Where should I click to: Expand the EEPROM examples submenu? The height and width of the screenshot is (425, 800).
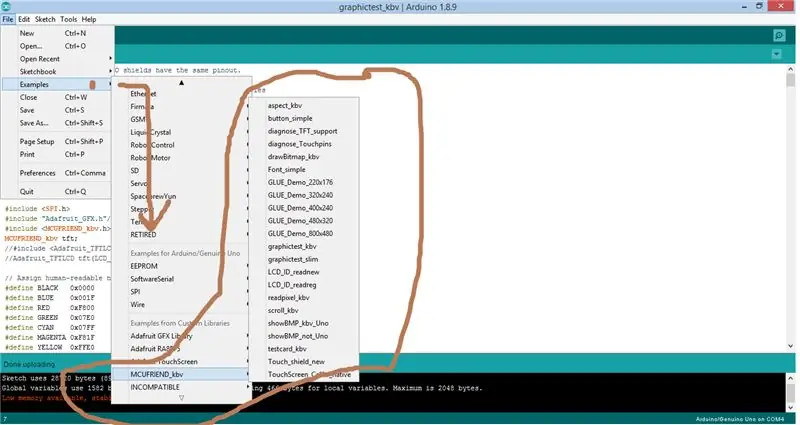click(x=182, y=266)
